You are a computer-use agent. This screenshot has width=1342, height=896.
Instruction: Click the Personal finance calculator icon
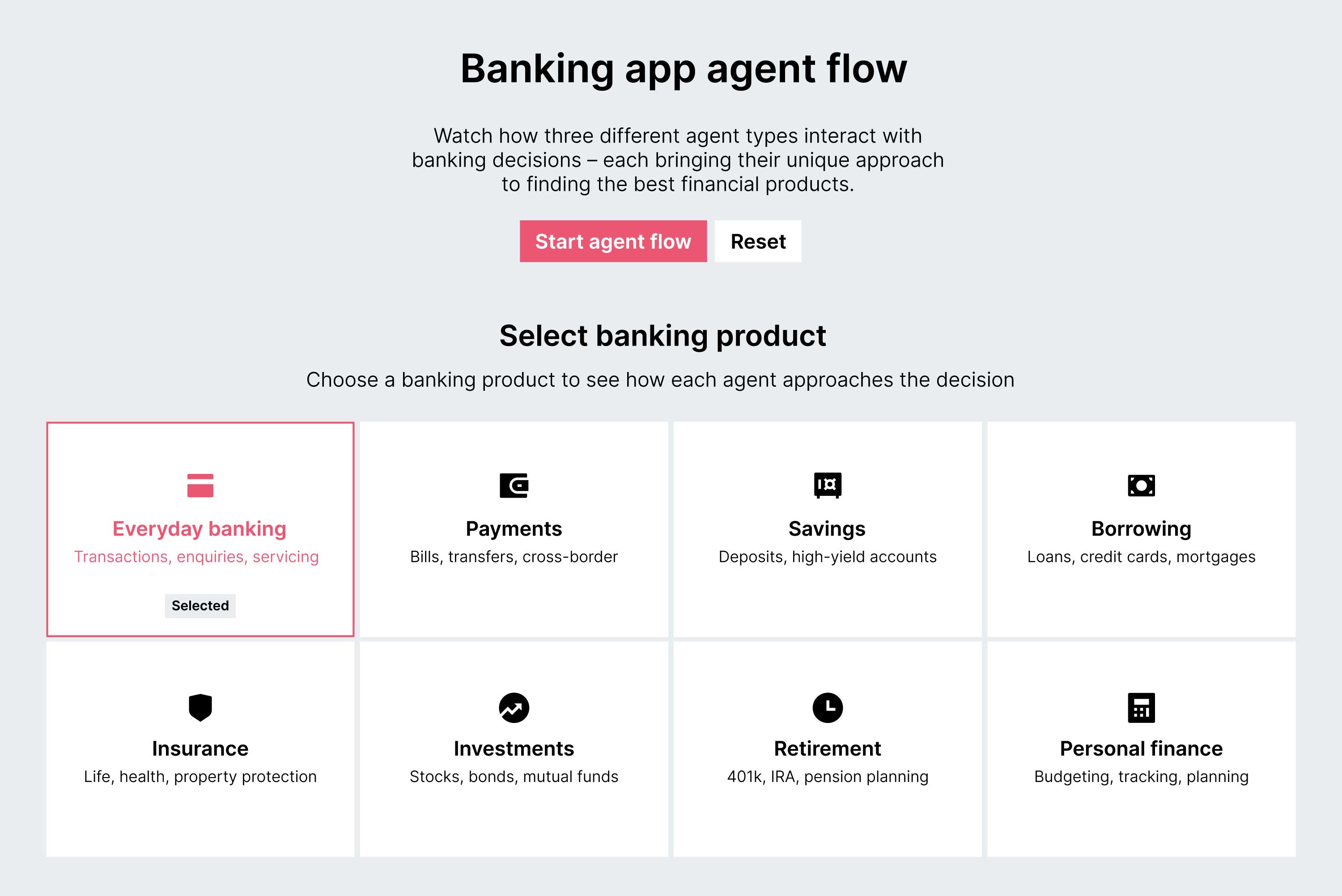1141,707
